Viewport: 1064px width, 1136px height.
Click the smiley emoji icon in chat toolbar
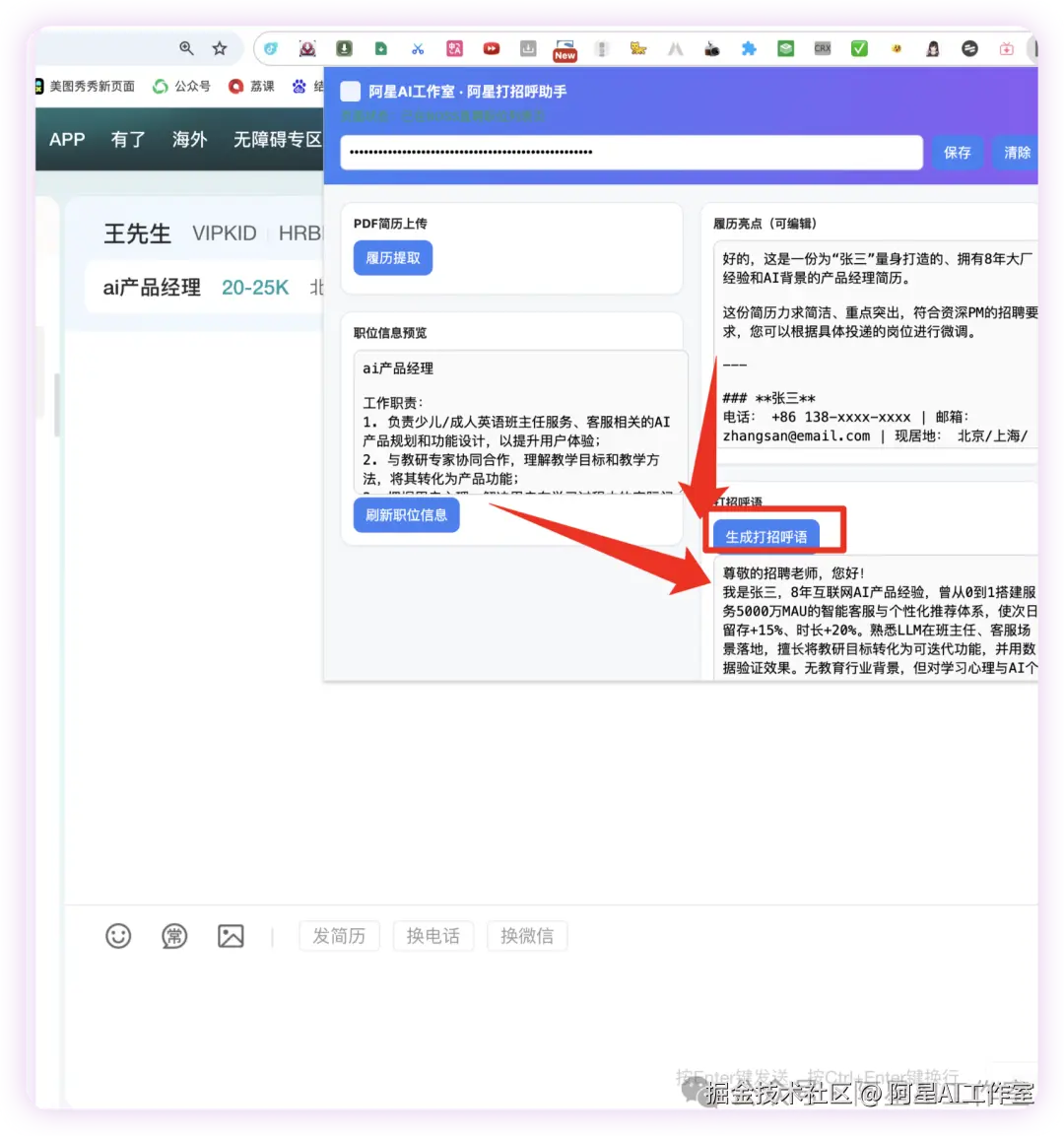coord(118,936)
